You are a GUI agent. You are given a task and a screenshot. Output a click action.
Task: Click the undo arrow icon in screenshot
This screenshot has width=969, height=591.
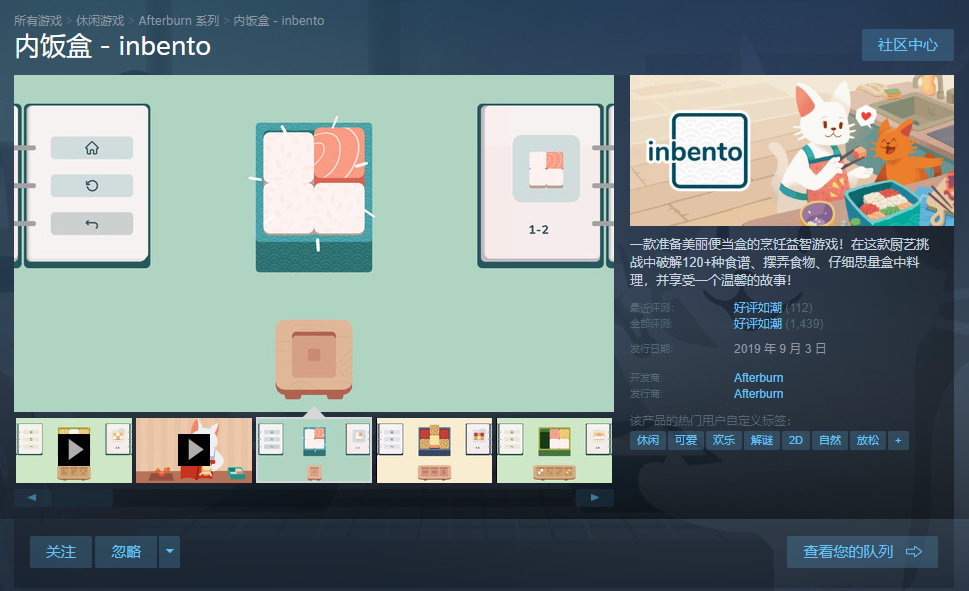coord(91,224)
